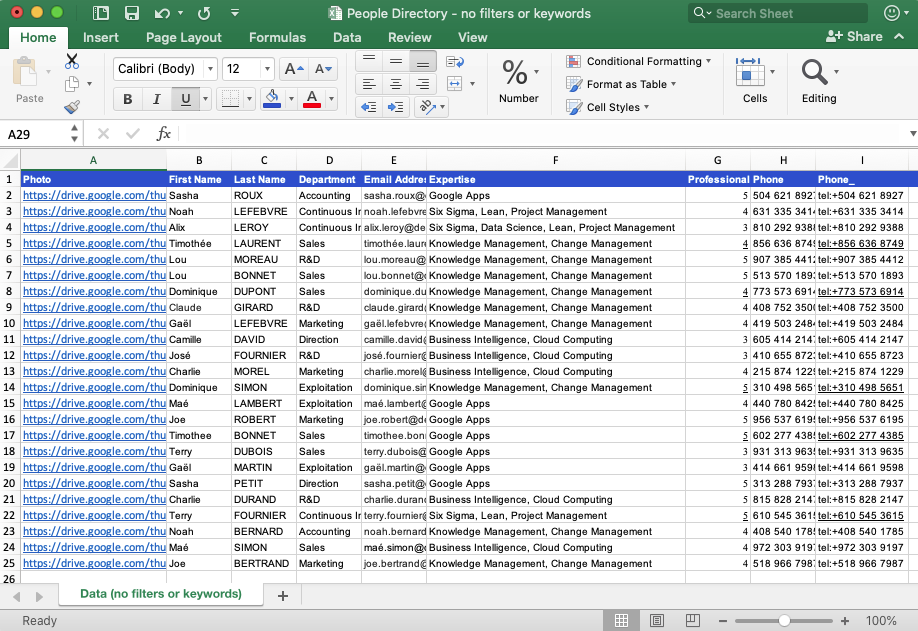
Task: Switch to the Insert ribbon tab
Action: 101,37
